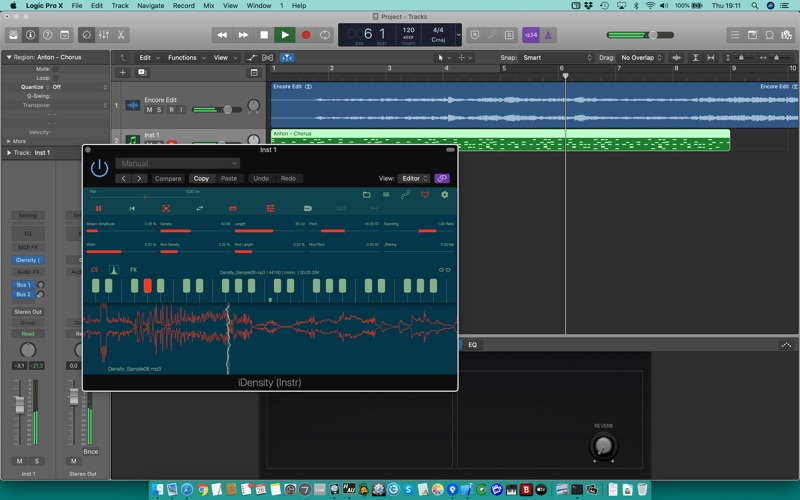Mute the Encore Edit track

pyautogui.click(x=149, y=110)
